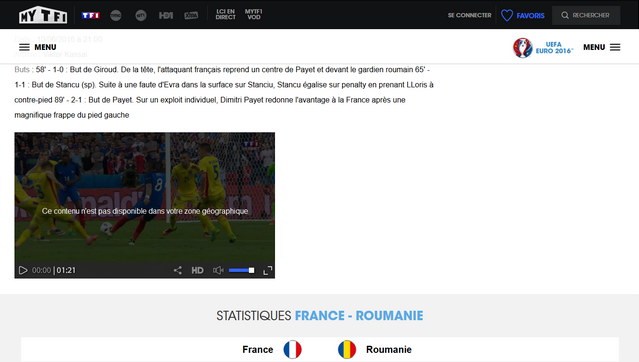Toggle HD quality in the player
Image resolution: width=639 pixels, height=362 pixels.
(198, 270)
